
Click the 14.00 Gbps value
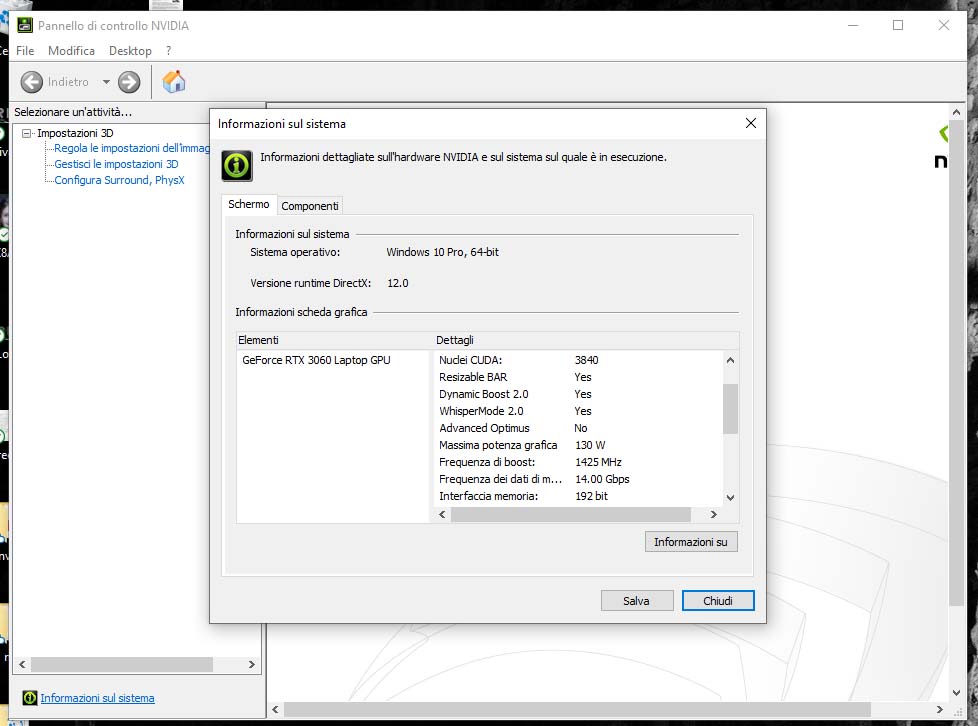602,479
